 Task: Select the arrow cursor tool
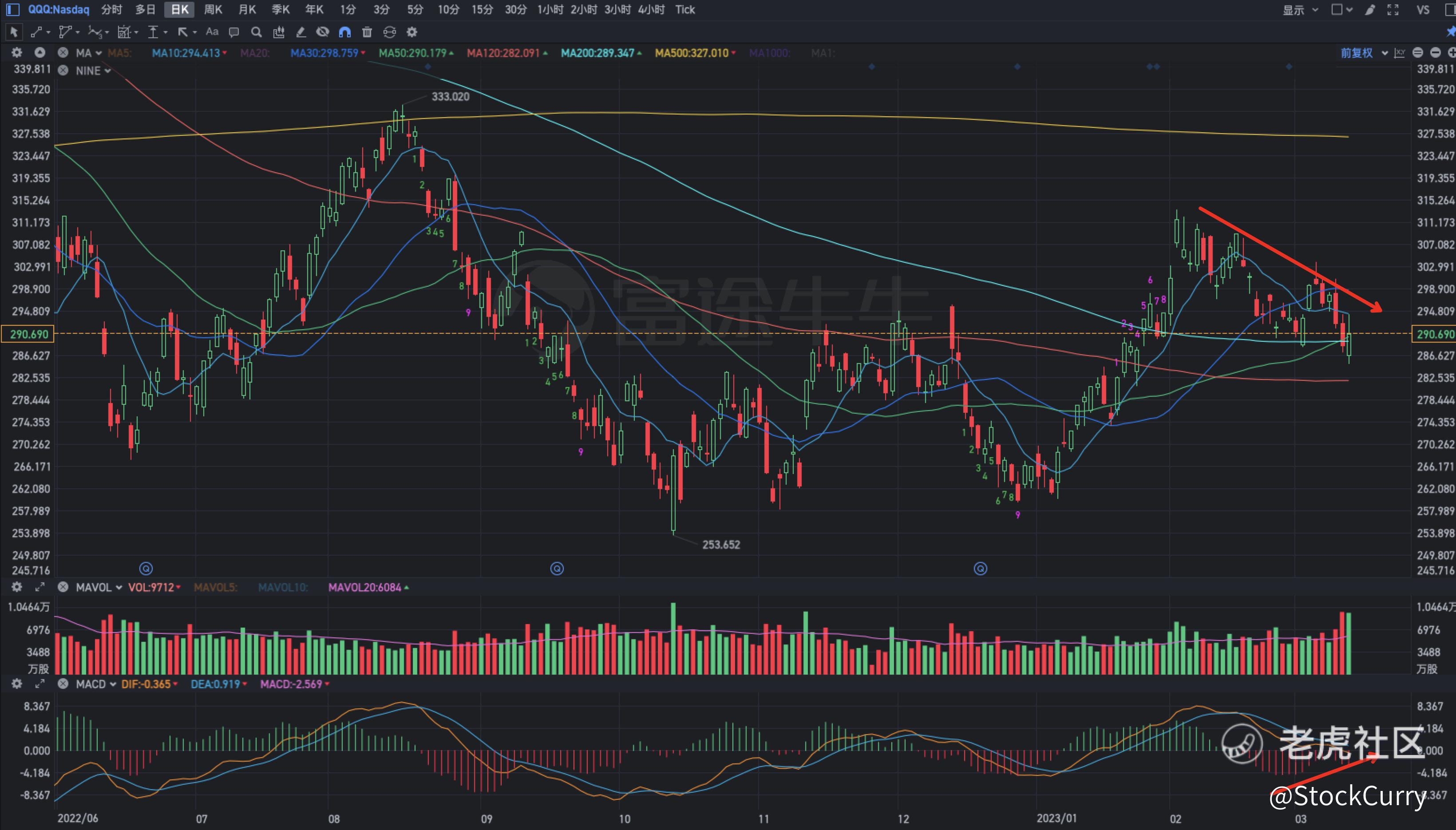14,32
